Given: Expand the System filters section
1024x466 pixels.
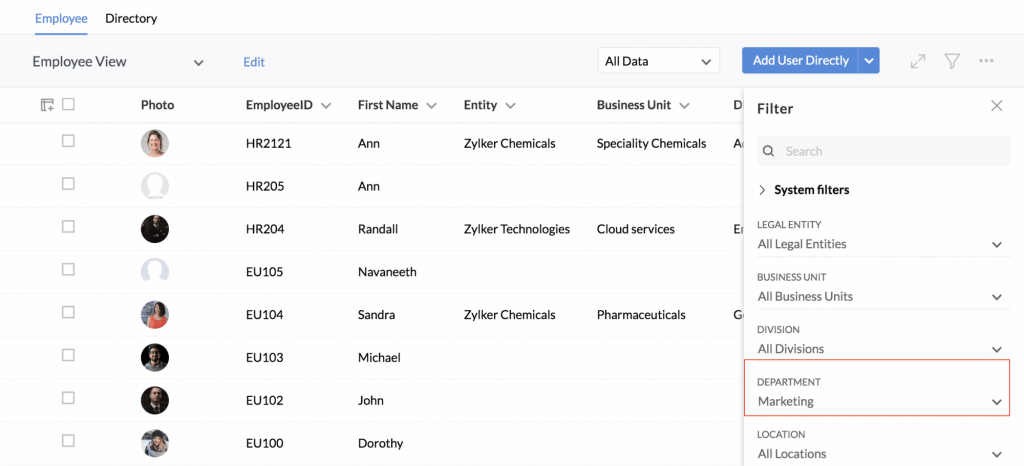Looking at the screenshot, I should click(804, 190).
